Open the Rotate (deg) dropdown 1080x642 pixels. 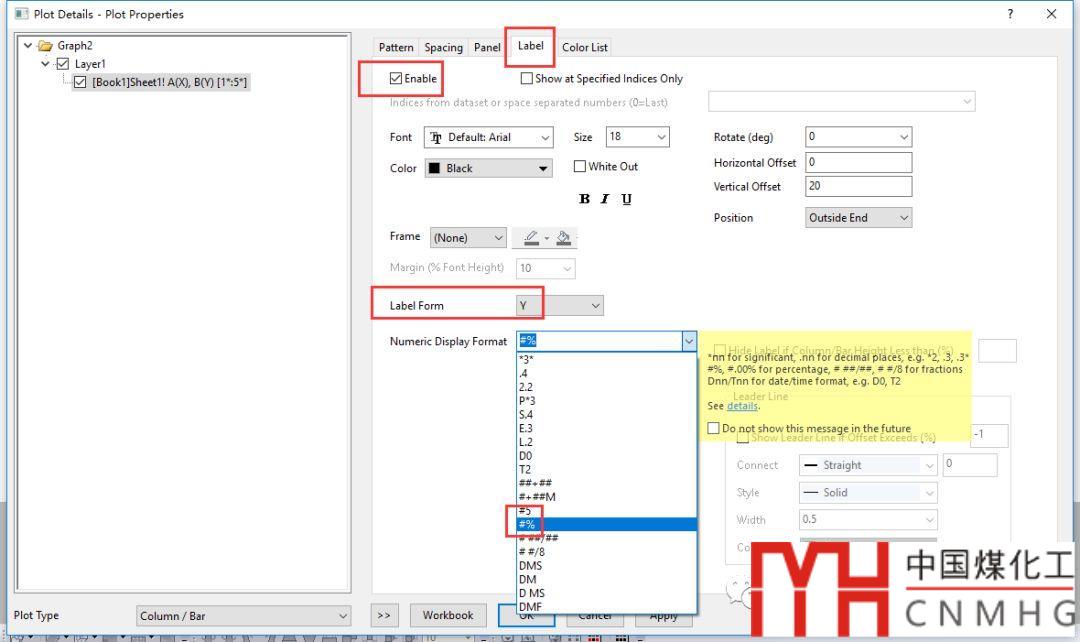[x=858, y=136]
